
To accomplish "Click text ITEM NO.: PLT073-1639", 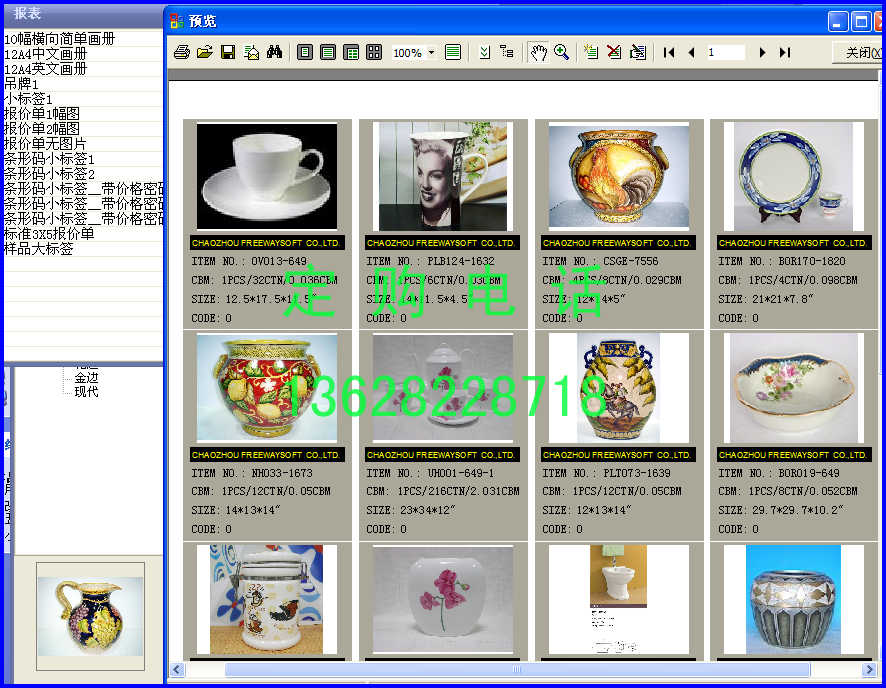I will (606, 473).
